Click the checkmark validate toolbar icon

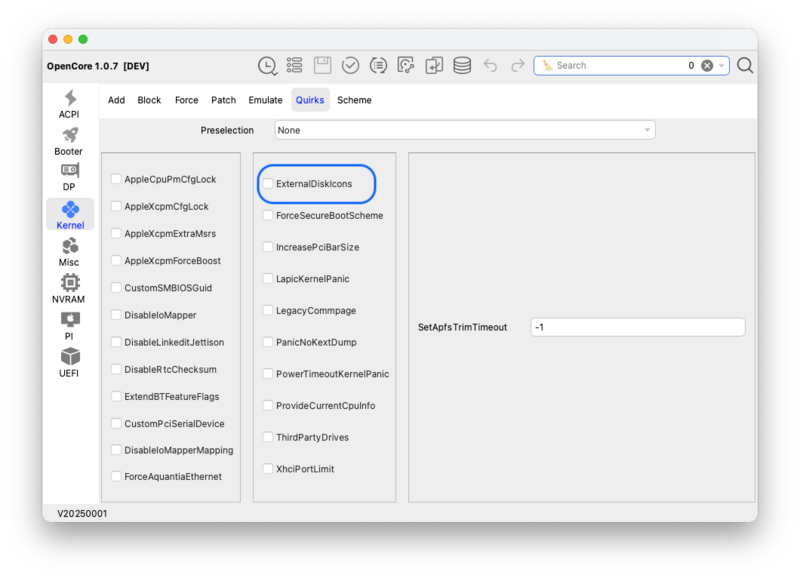tap(350, 66)
